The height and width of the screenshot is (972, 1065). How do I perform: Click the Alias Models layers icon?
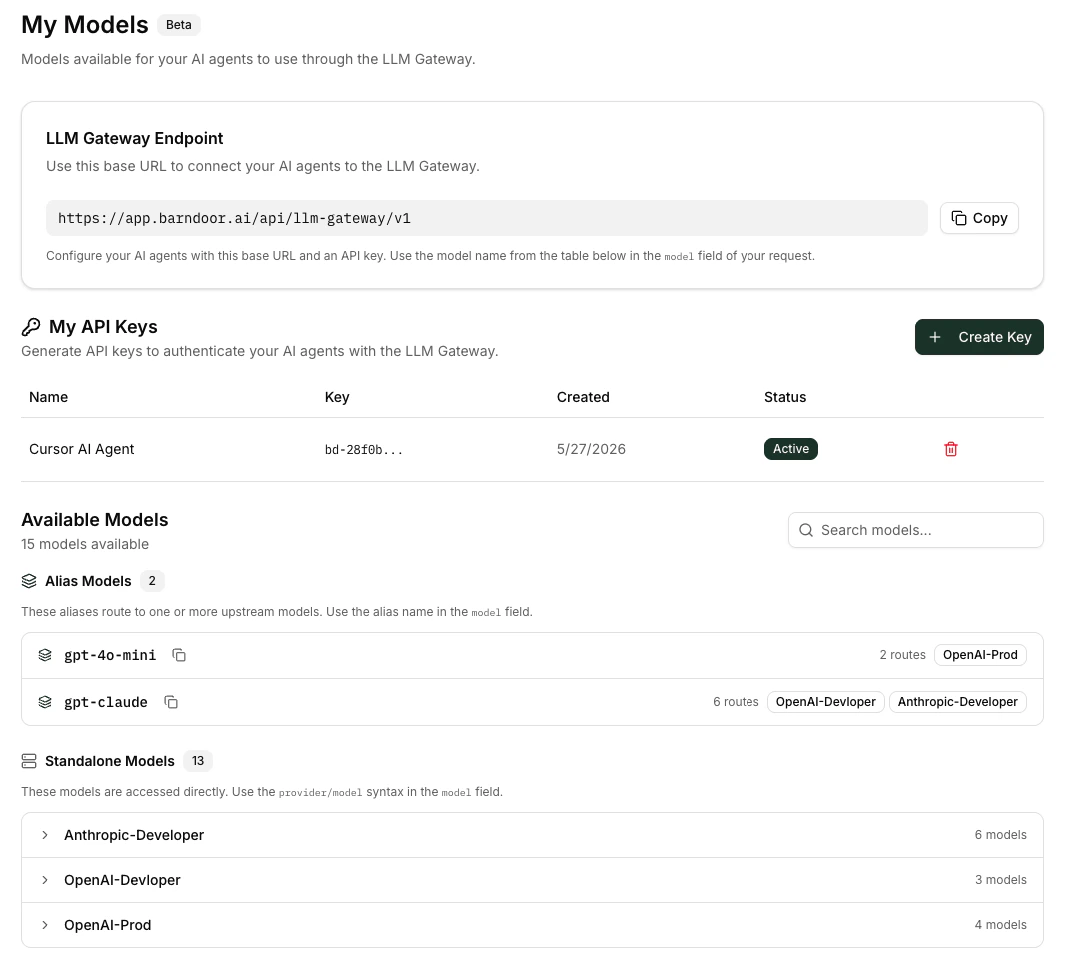(29, 581)
